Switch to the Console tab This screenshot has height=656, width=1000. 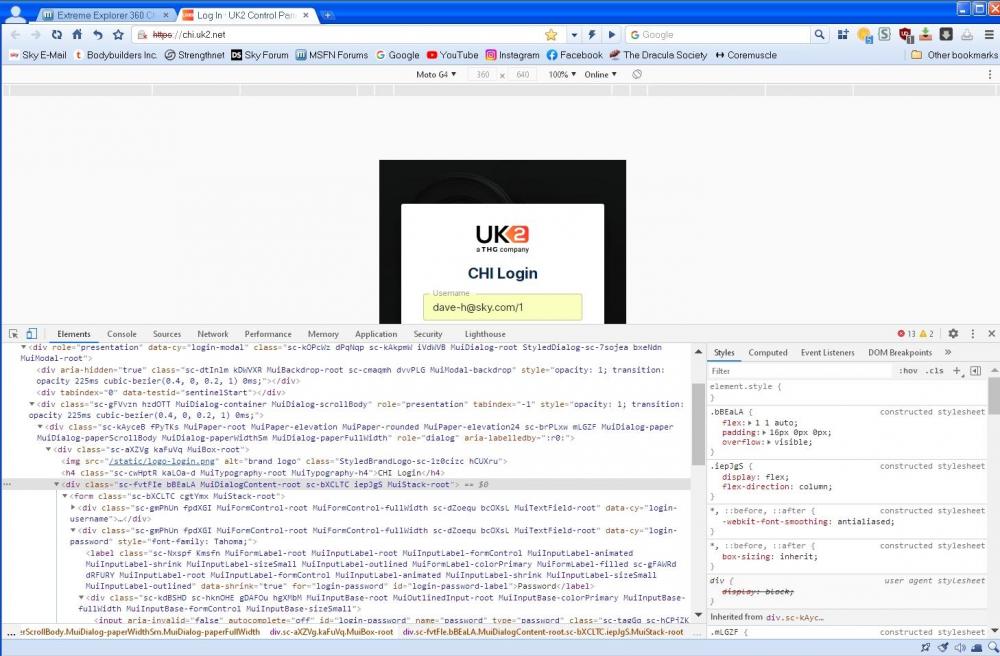point(122,334)
